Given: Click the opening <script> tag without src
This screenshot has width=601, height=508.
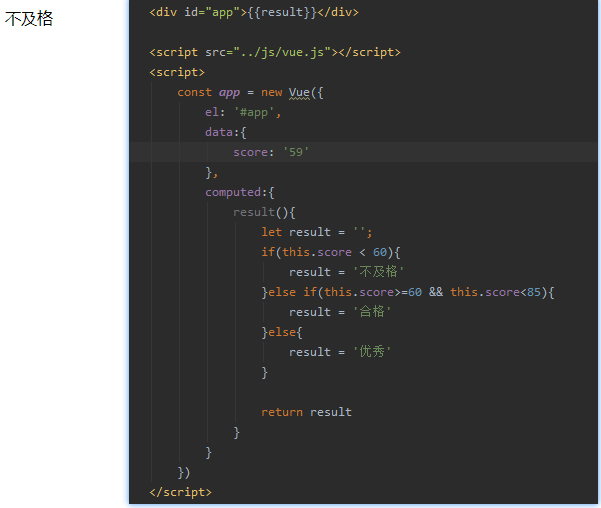Looking at the screenshot, I should tap(177, 72).
